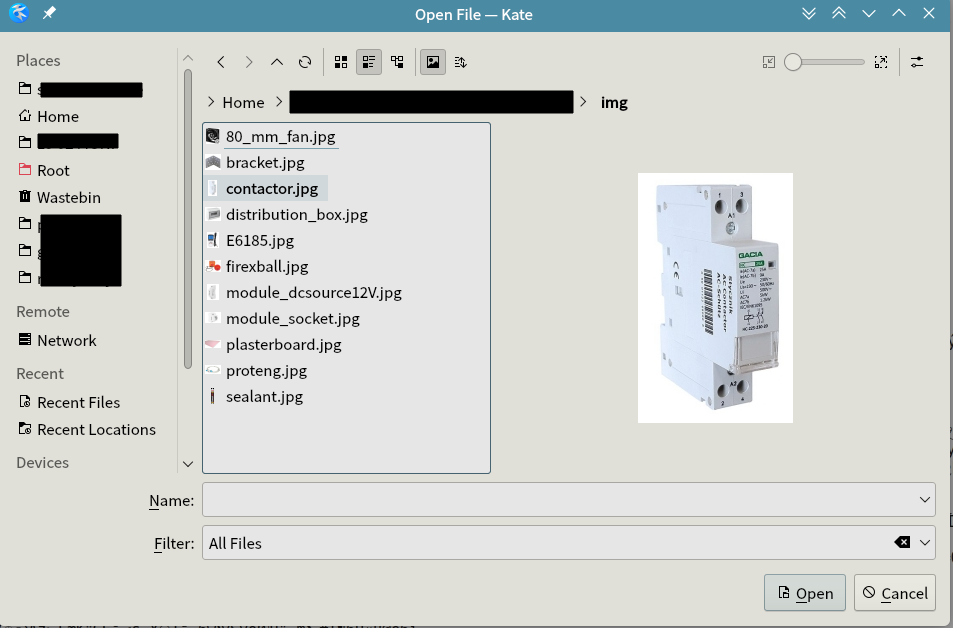Expand the Name field dropdown arrow

[x=924, y=500]
